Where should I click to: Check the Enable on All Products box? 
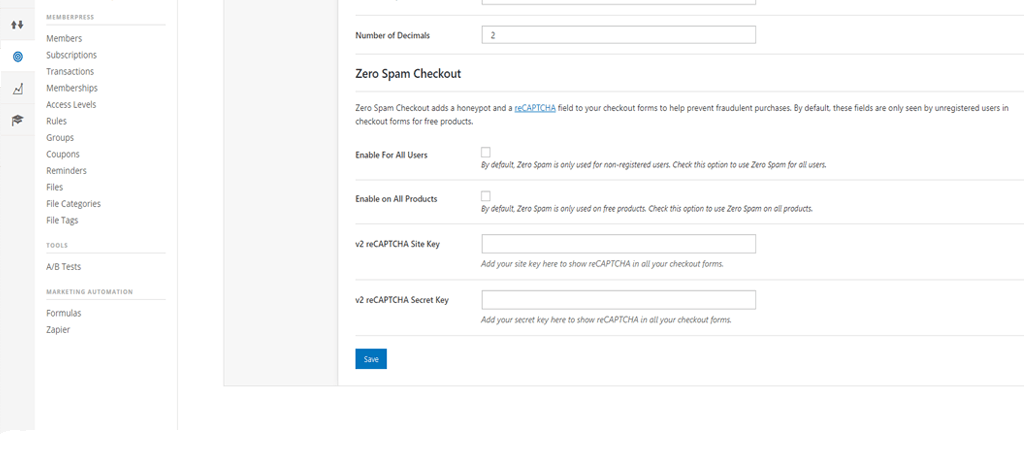(x=486, y=196)
